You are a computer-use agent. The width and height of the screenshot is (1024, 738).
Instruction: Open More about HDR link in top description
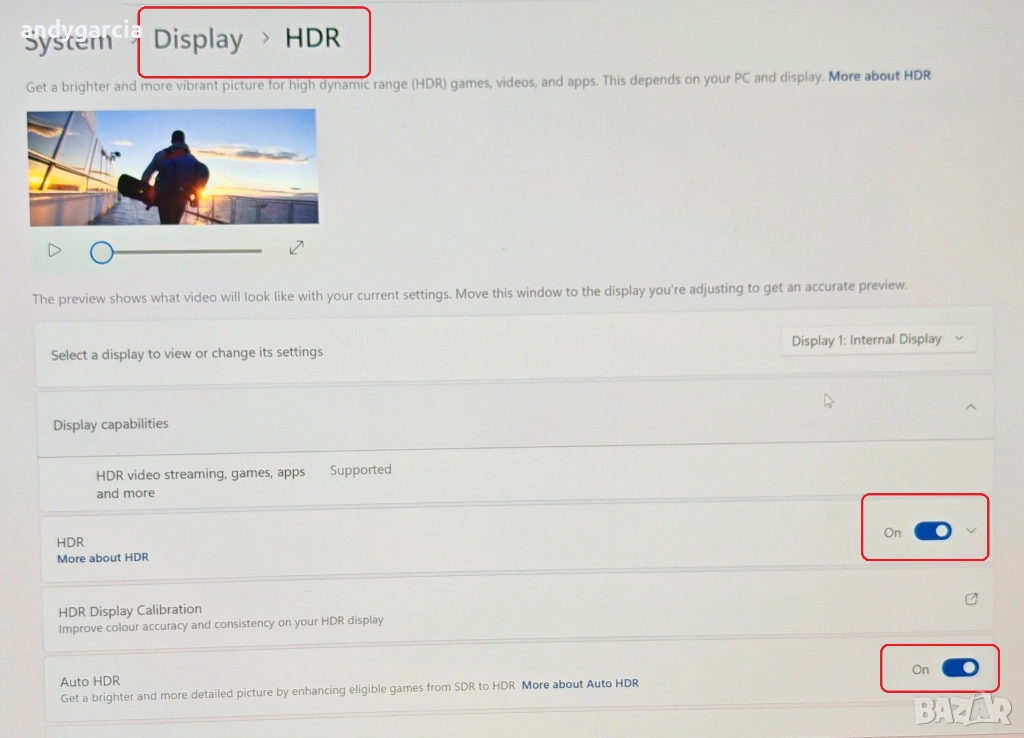[879, 76]
